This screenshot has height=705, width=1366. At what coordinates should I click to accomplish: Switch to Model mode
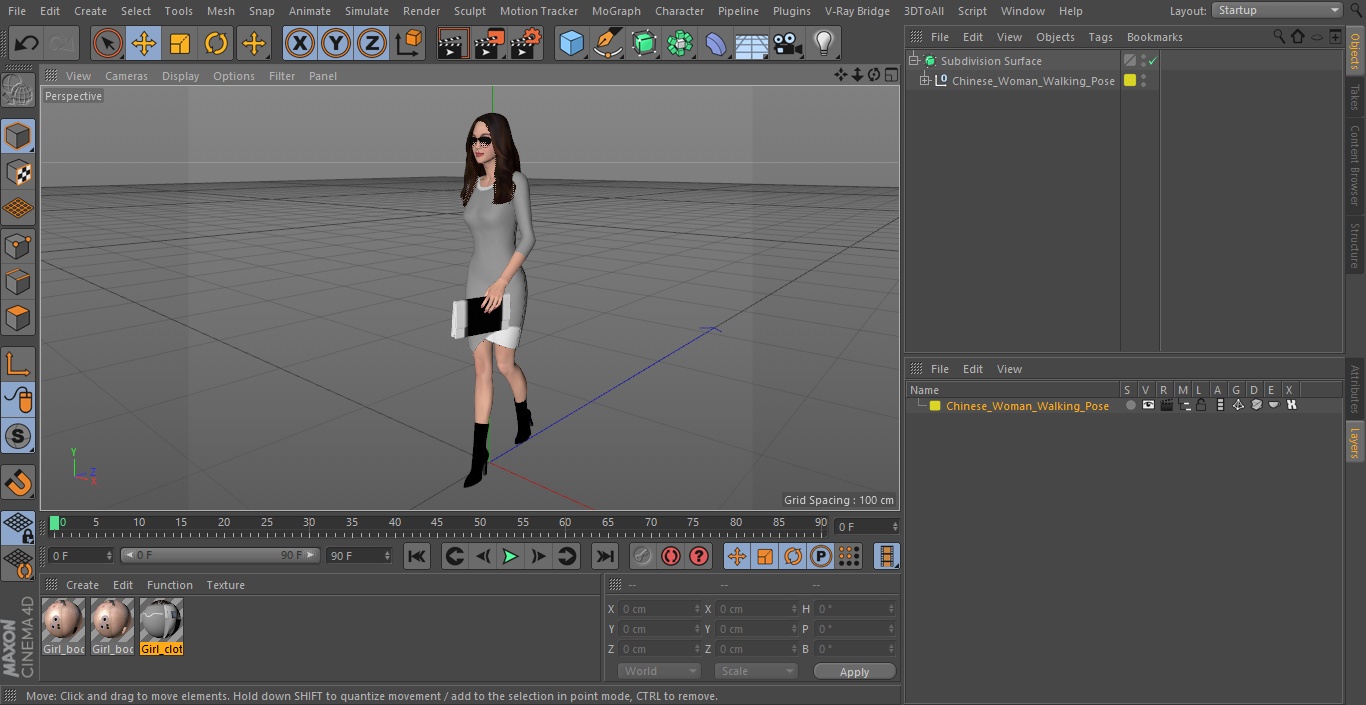(x=18, y=136)
